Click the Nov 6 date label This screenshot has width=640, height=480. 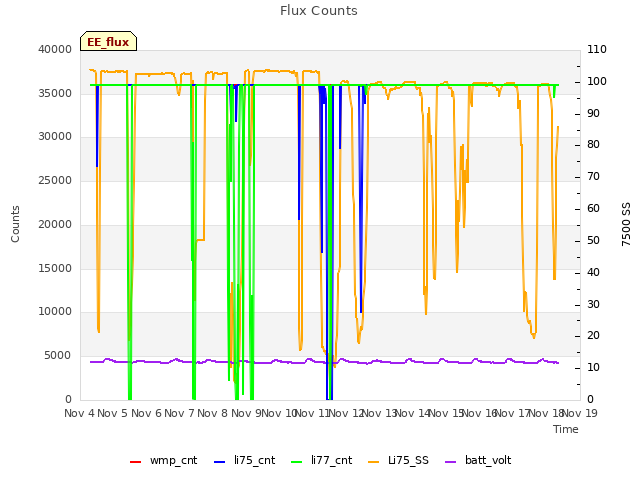tap(146, 413)
